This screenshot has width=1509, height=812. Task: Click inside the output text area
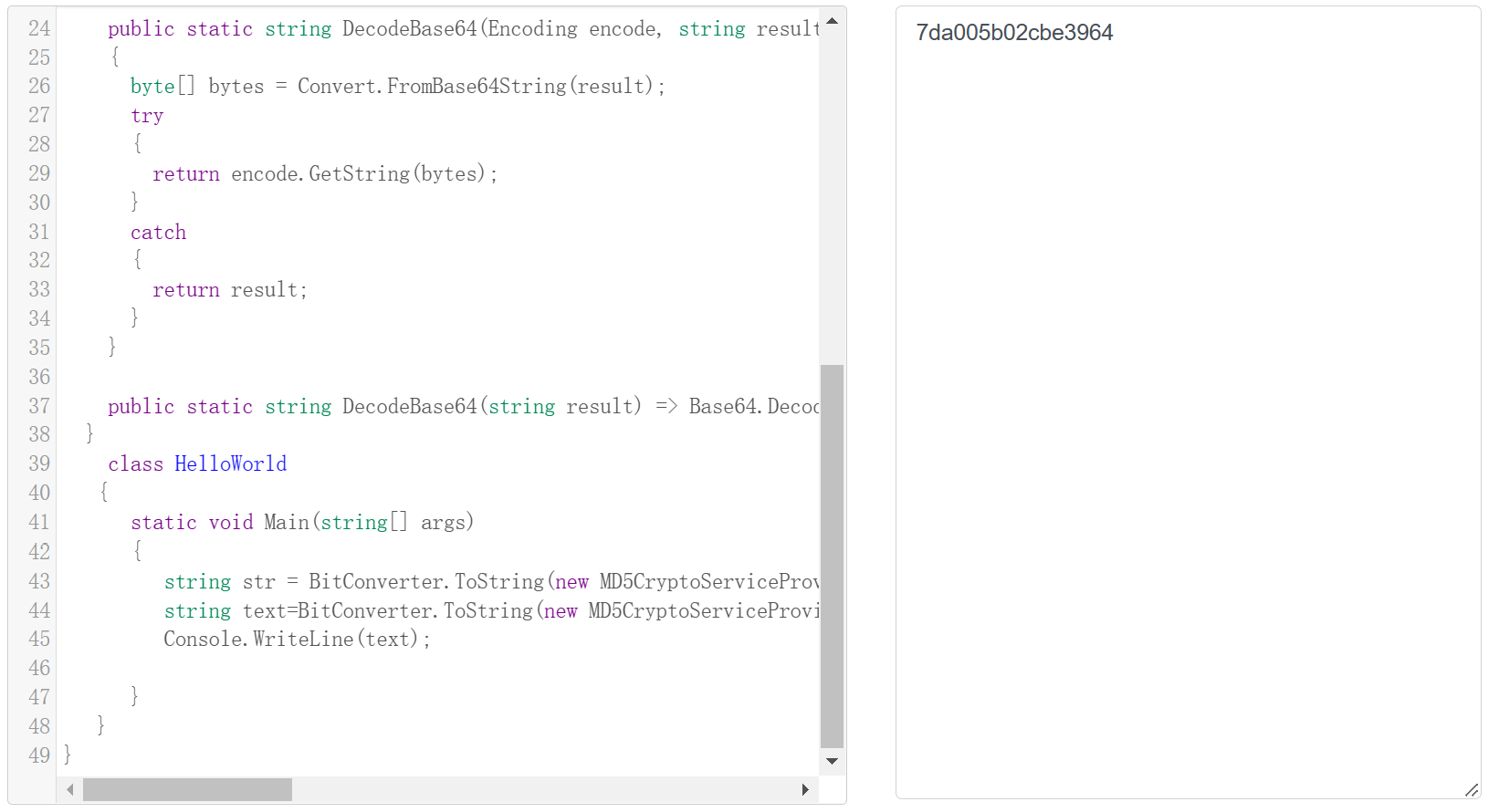1187,411
